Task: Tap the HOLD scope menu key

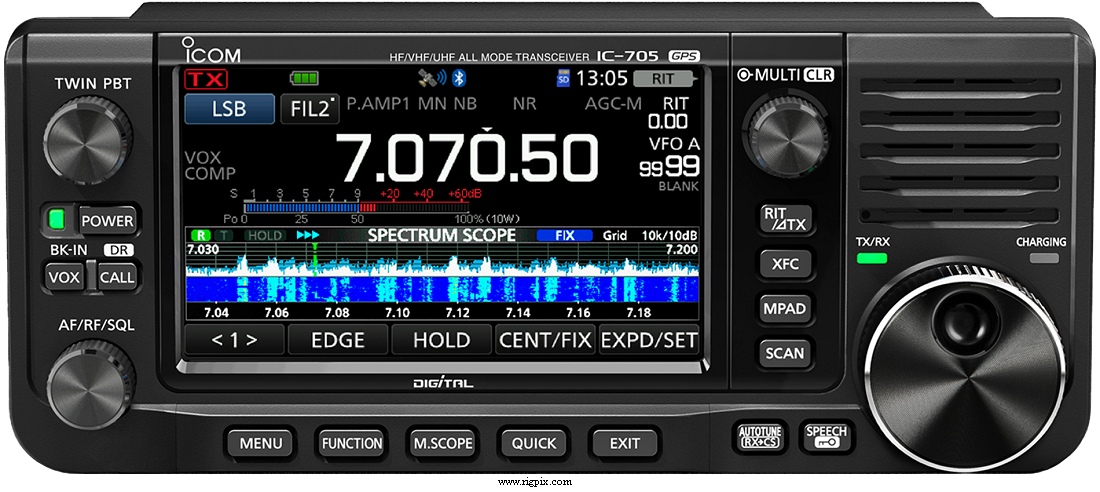Action: point(441,340)
